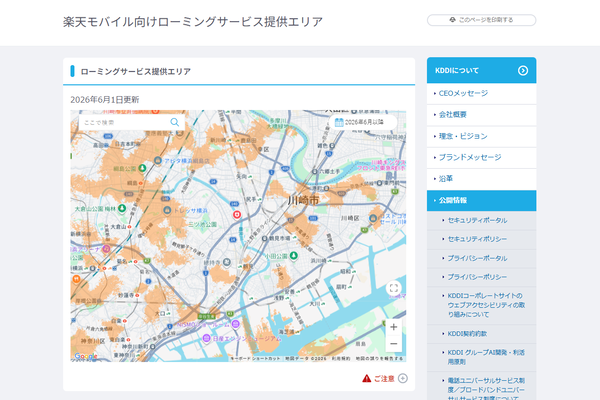Toggle fullscreen map view

coord(393,288)
